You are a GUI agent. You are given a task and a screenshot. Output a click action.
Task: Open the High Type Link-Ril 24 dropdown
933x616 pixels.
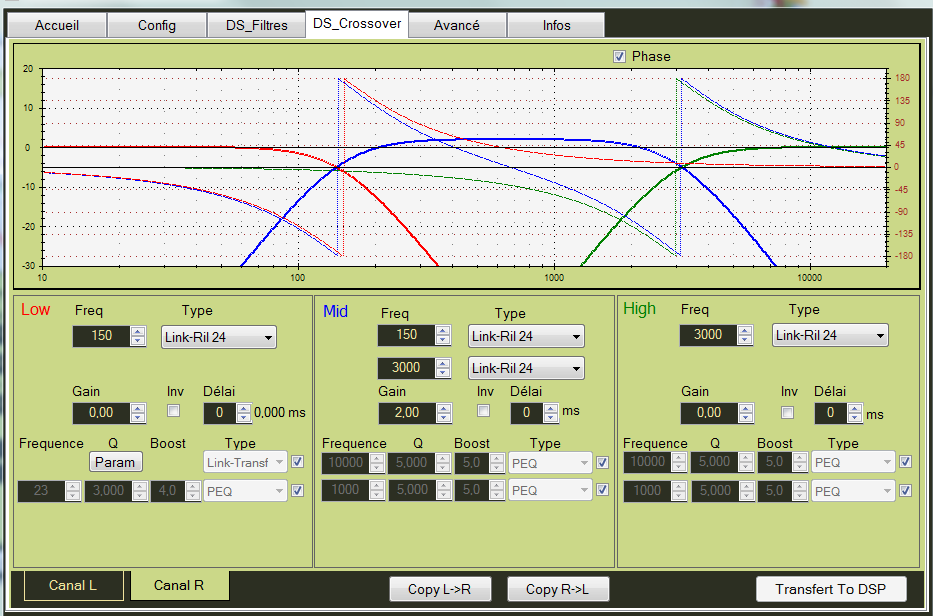(x=830, y=335)
